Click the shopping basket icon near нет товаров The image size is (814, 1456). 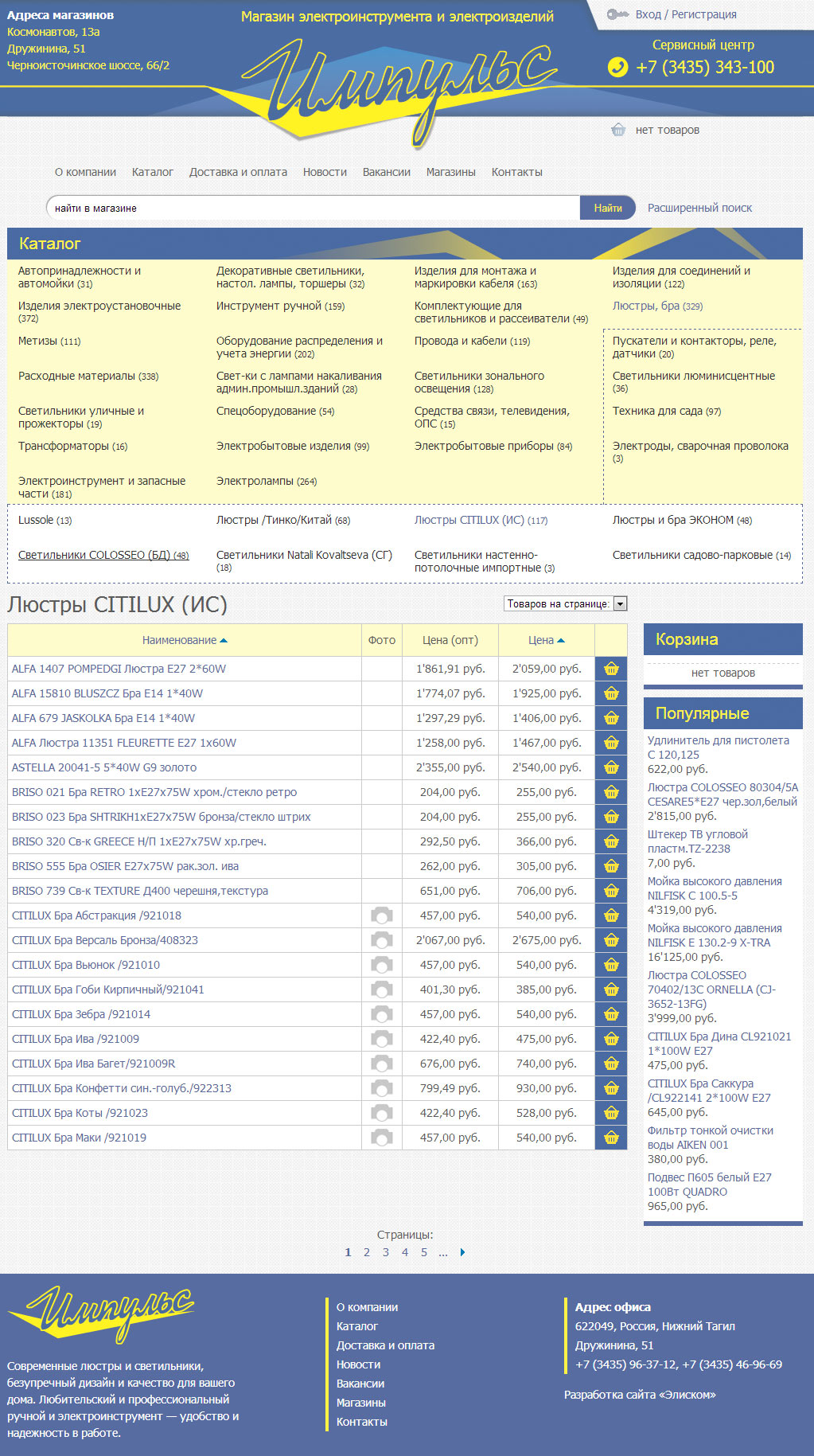(618, 130)
